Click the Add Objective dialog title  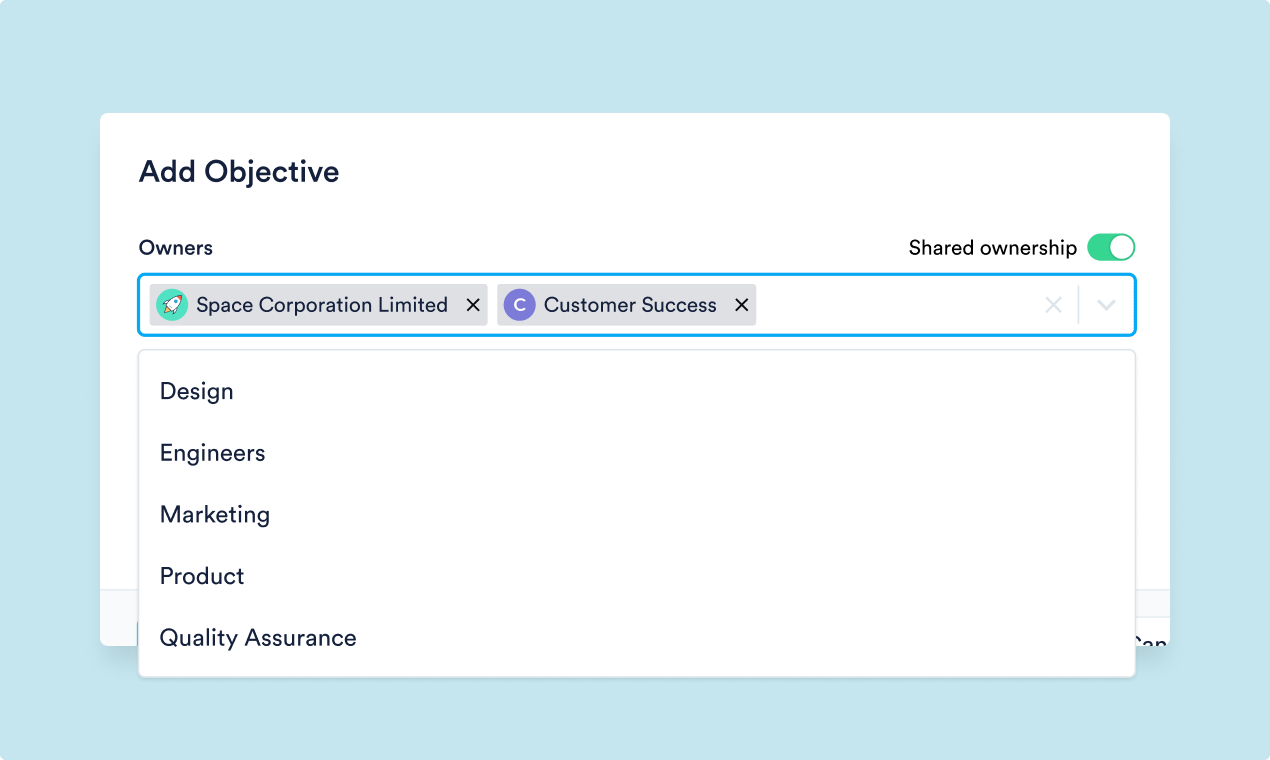pos(238,172)
